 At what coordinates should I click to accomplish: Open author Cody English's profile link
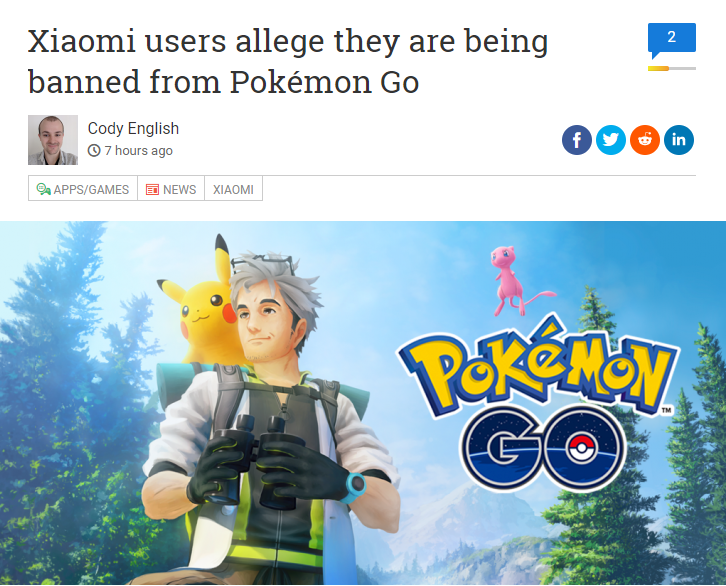(x=133, y=128)
